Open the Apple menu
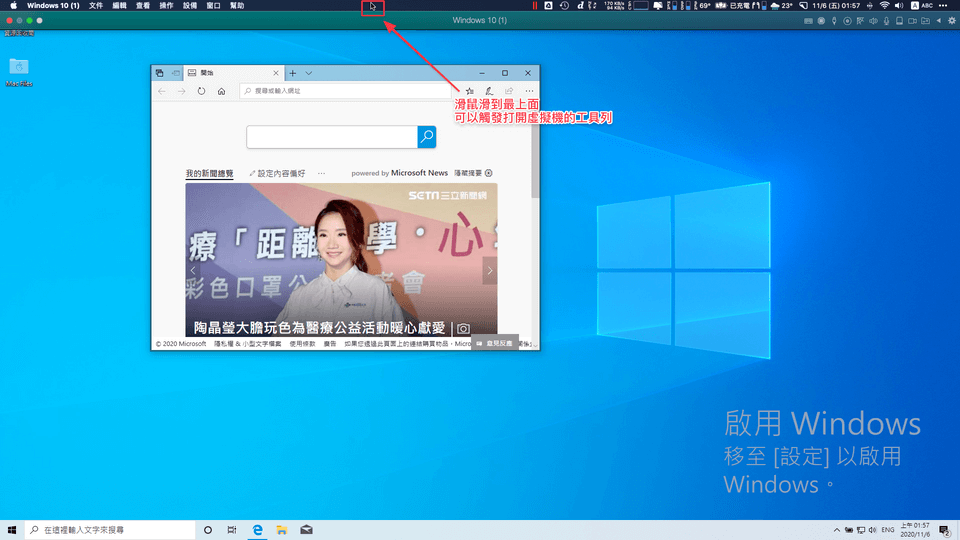The height and width of the screenshot is (540, 960). (x=13, y=6)
